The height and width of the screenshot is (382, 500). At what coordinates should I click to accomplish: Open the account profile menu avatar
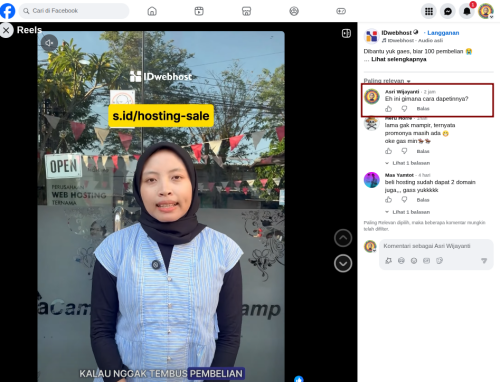[x=486, y=11]
